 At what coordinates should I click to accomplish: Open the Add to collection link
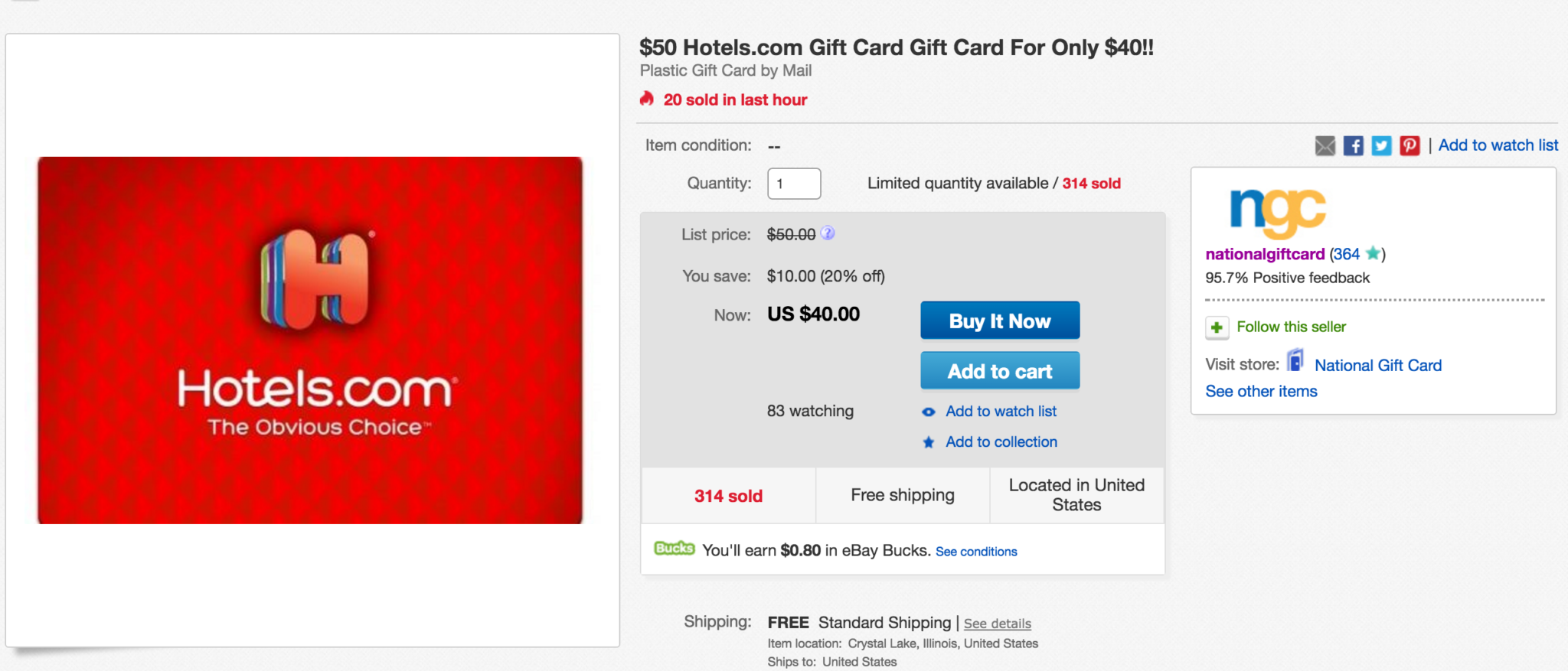pos(1001,442)
